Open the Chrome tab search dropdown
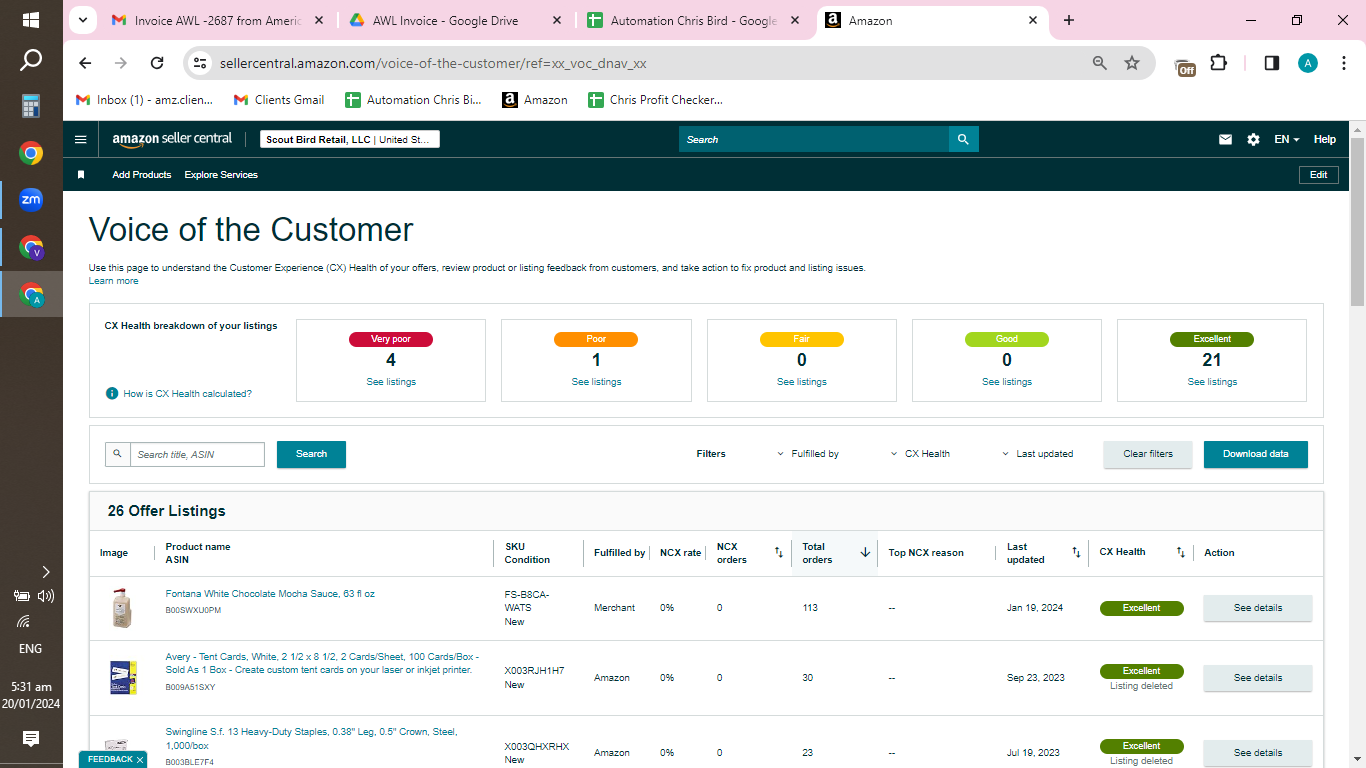The height and width of the screenshot is (768, 1366). pos(82,20)
